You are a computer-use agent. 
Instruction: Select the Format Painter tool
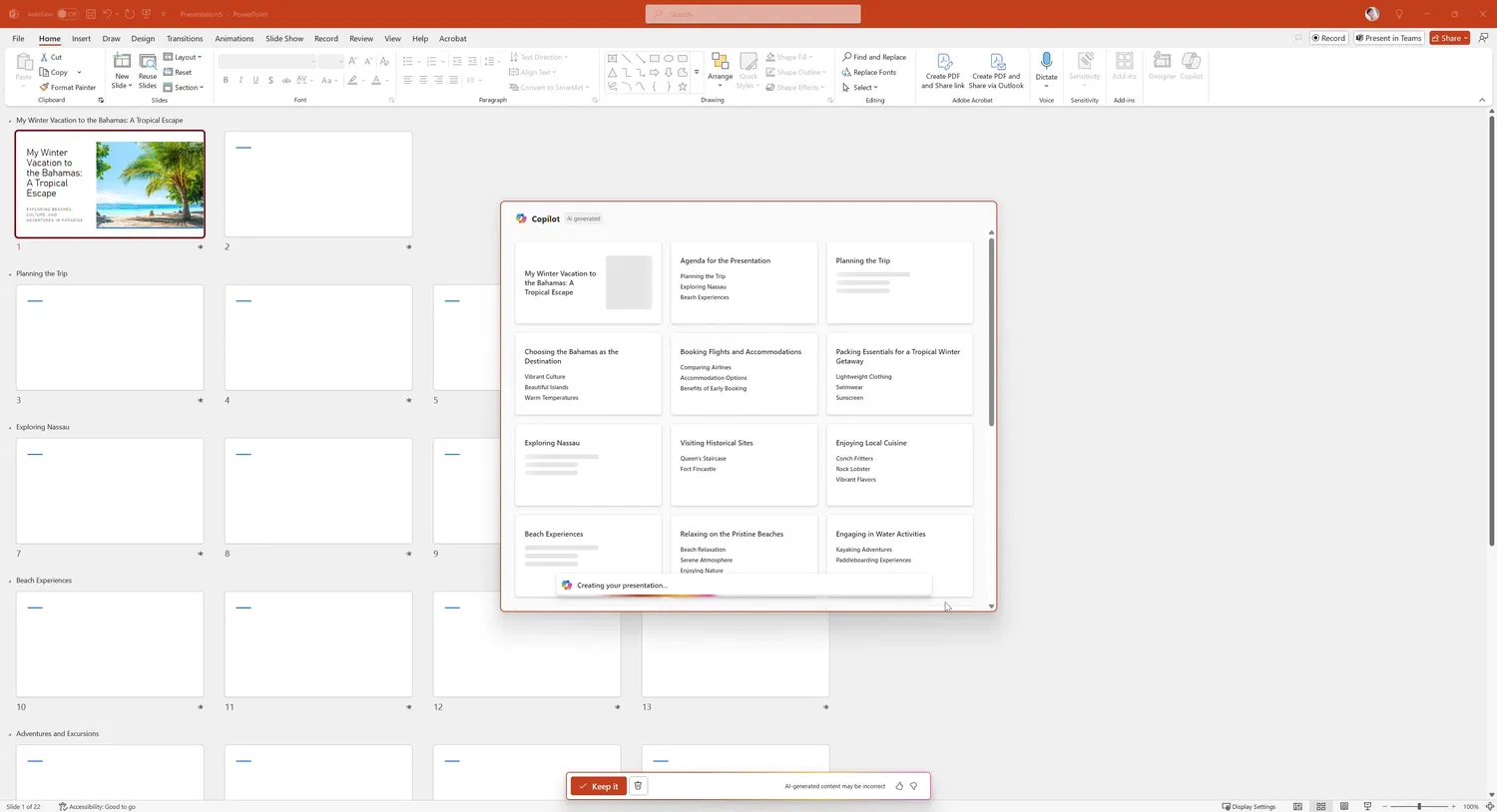[68, 88]
